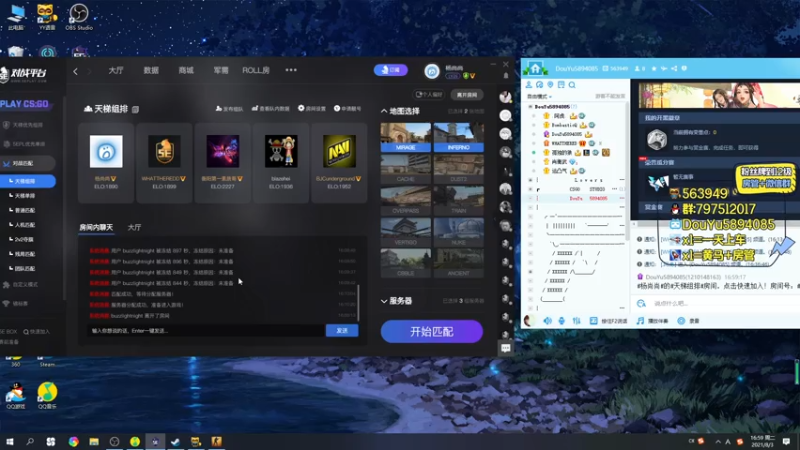Expand 对战匹配 in the left sidebar
The height and width of the screenshot is (450, 800).
click(27, 163)
